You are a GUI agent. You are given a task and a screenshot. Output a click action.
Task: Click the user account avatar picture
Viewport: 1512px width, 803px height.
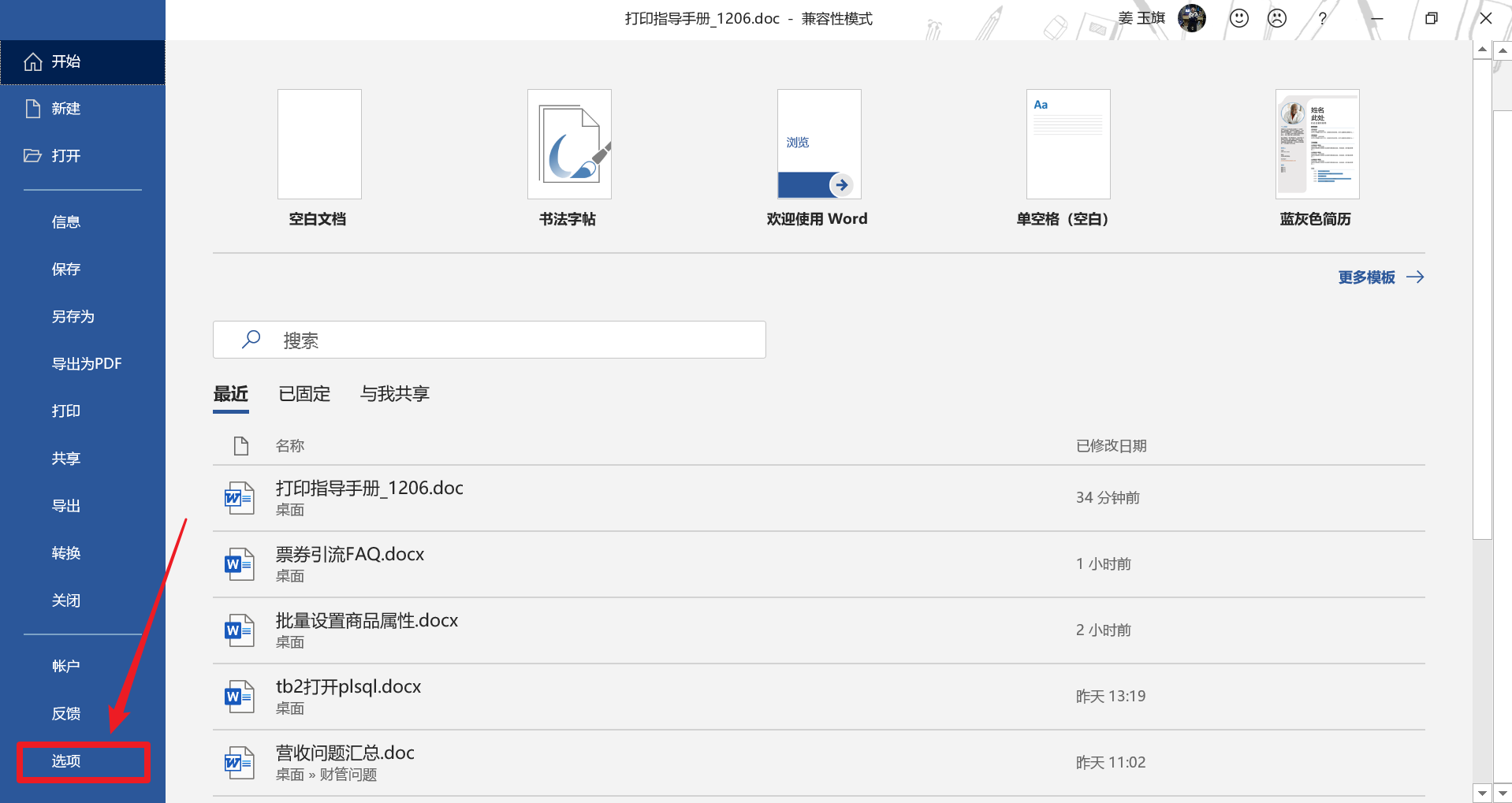1192,18
